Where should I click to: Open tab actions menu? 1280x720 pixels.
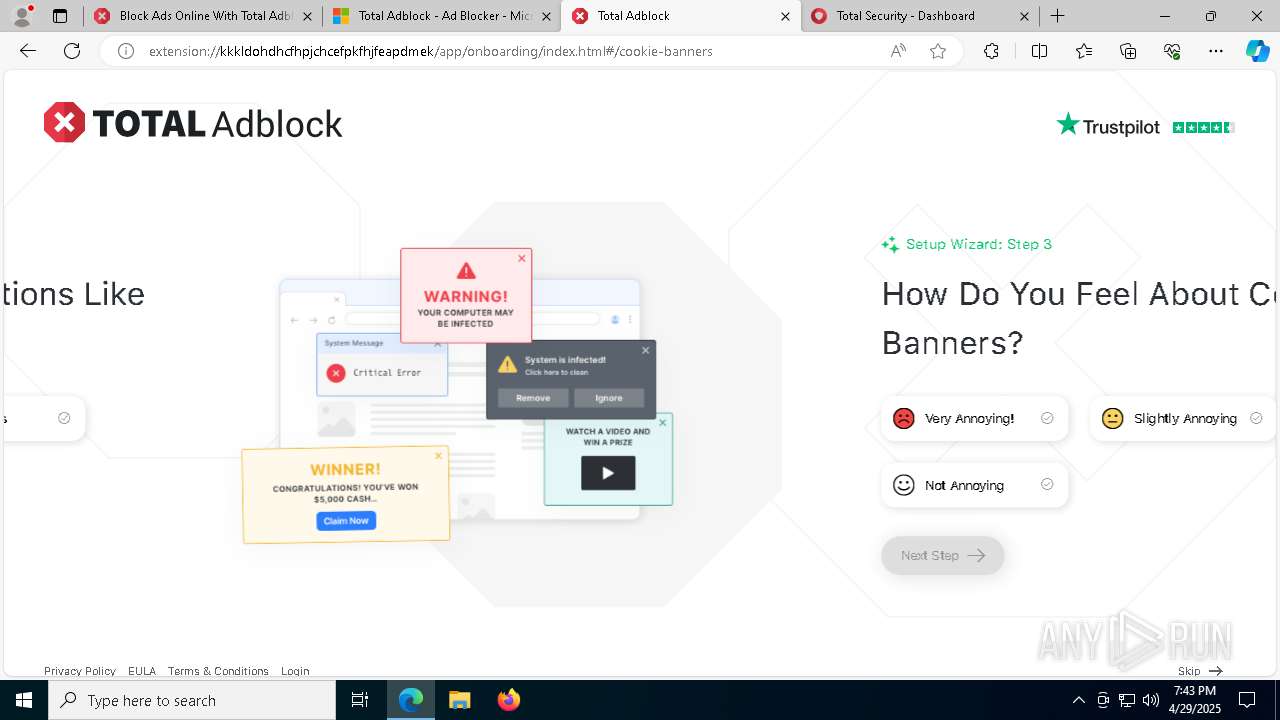pos(60,16)
